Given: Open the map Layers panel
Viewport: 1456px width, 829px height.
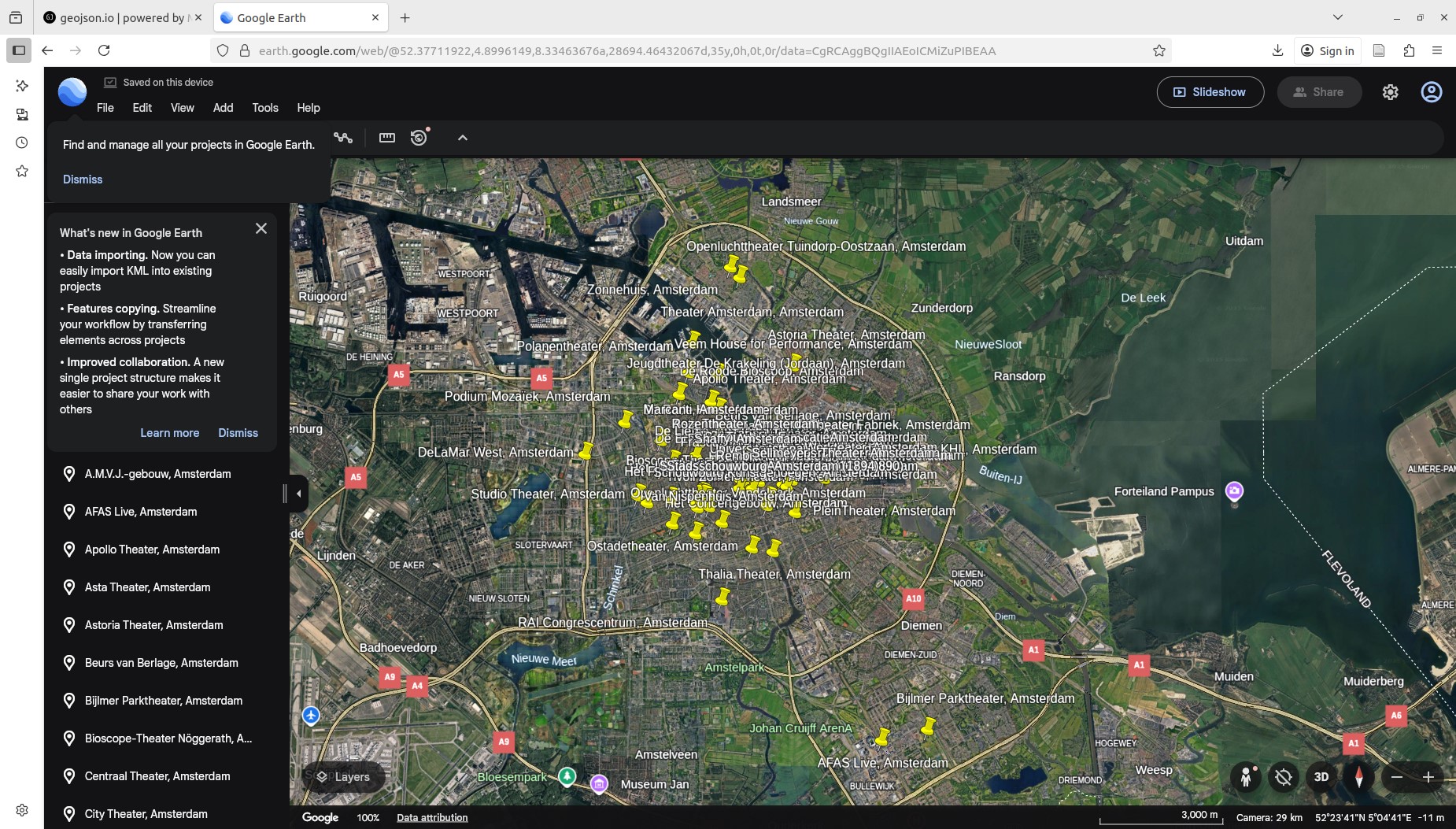Looking at the screenshot, I should click(x=344, y=777).
